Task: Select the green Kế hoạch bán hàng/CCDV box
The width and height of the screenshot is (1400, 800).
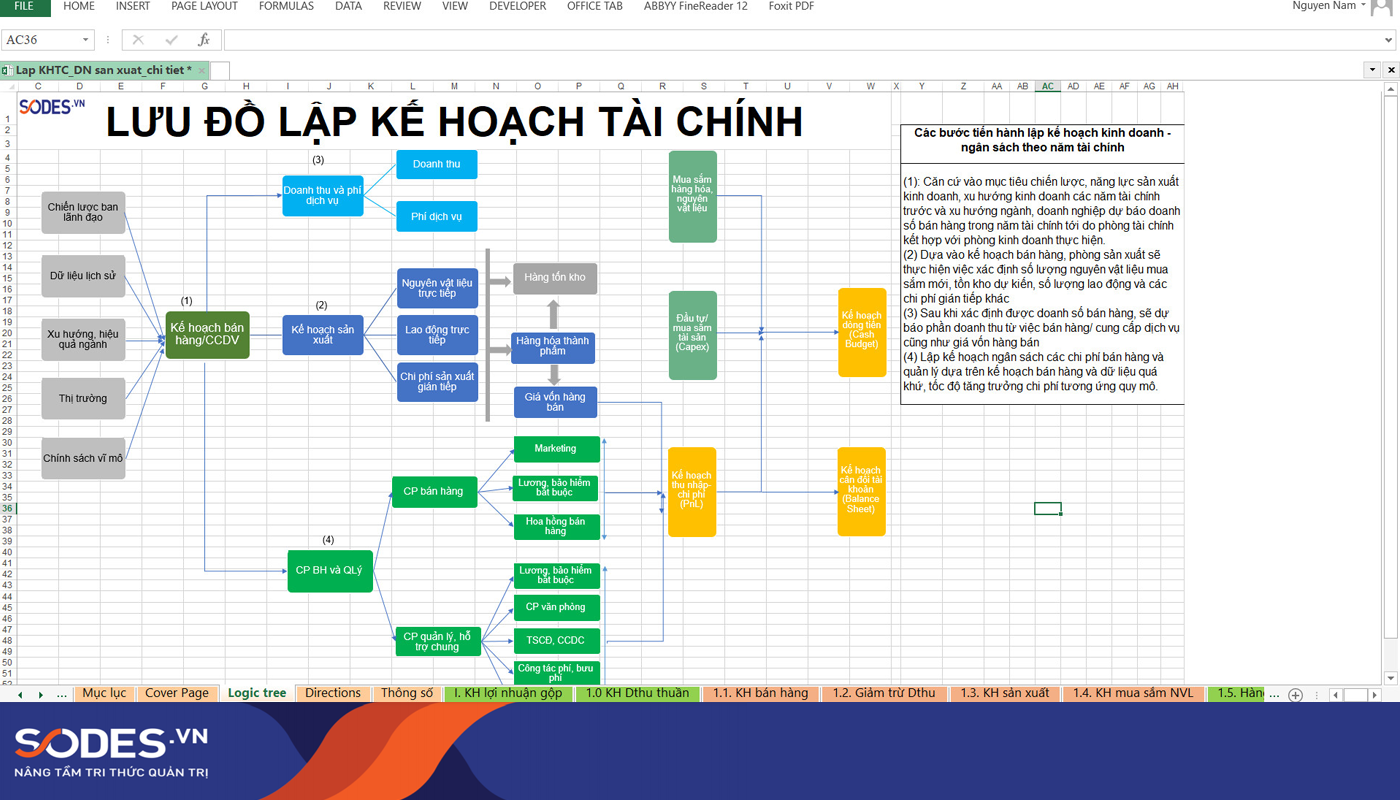Action: [207, 335]
